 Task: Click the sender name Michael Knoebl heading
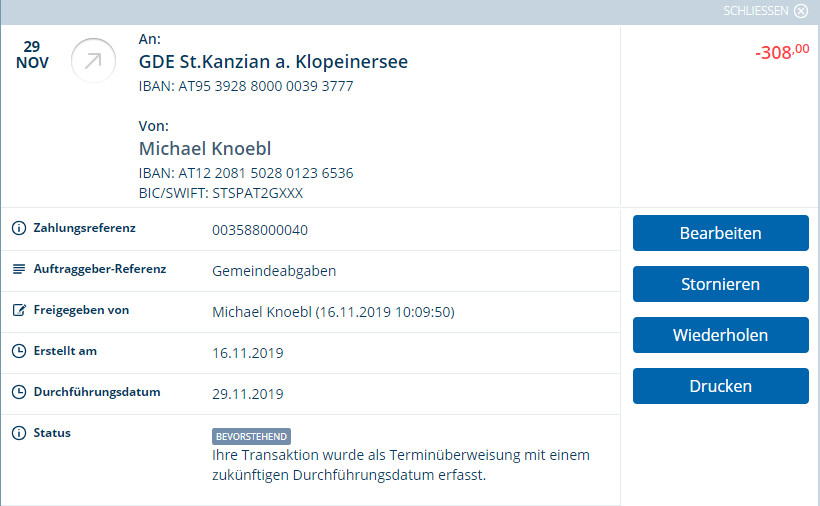click(205, 148)
